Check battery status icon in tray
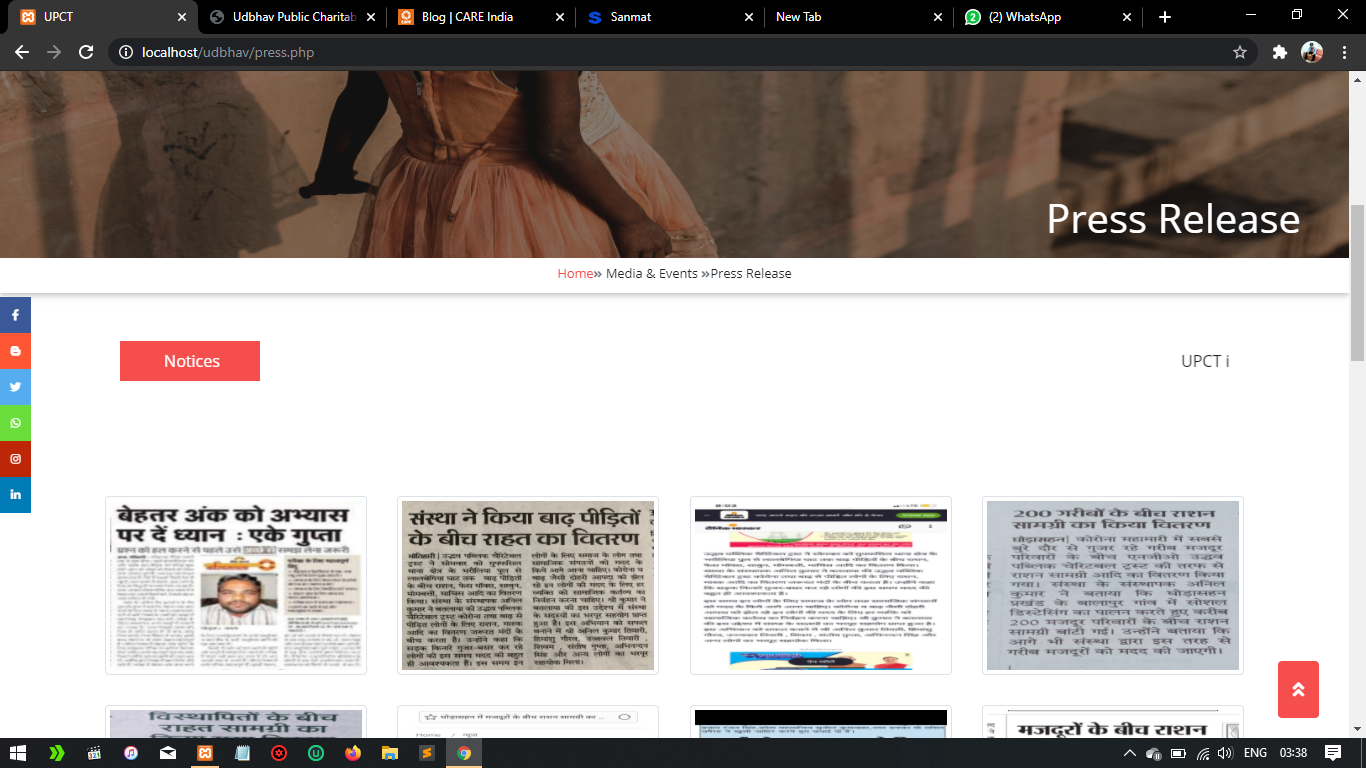Screen dimensions: 1366x768 1178,753
